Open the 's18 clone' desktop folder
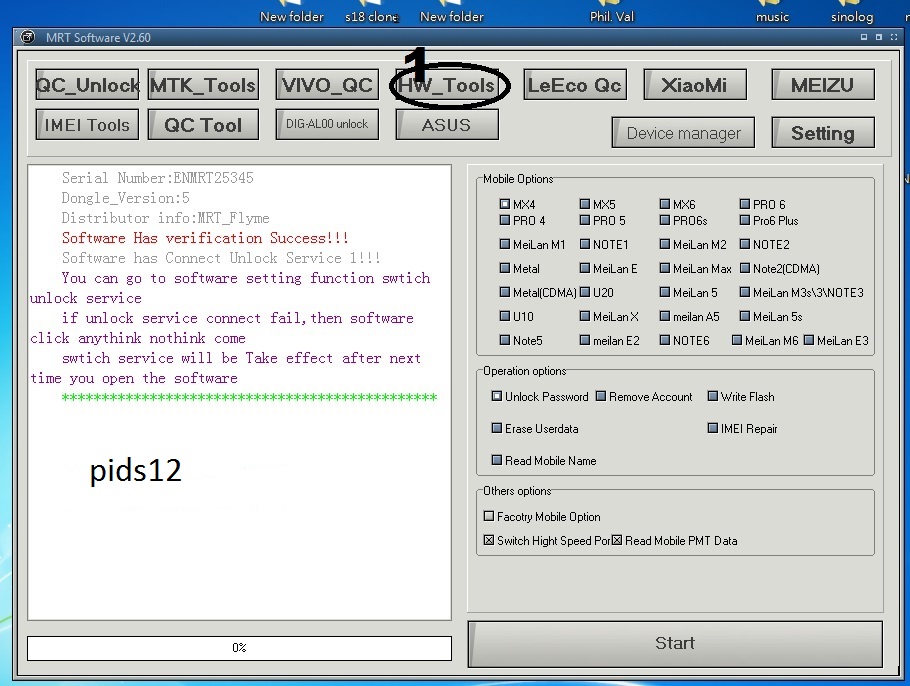Screen dimensions: 910x686 tap(371, 12)
